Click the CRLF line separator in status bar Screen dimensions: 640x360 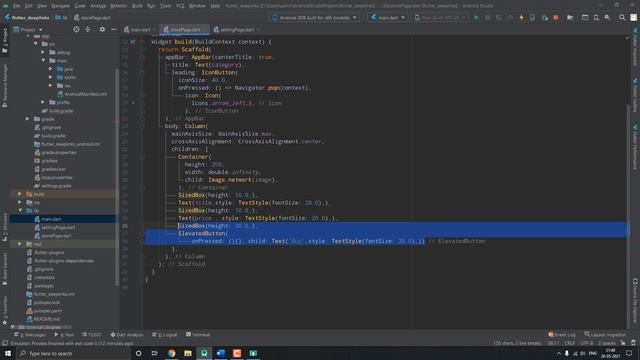(569, 343)
